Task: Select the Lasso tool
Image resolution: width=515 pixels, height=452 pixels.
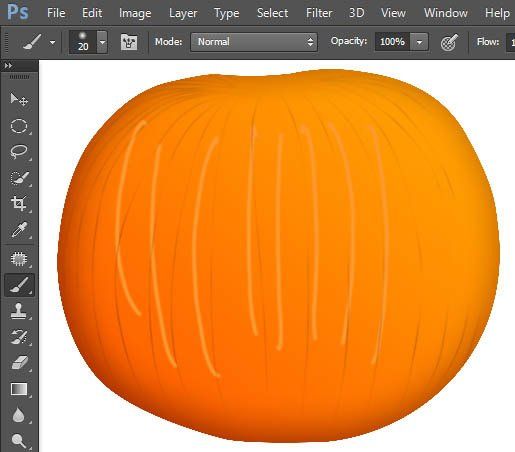Action: 19,152
